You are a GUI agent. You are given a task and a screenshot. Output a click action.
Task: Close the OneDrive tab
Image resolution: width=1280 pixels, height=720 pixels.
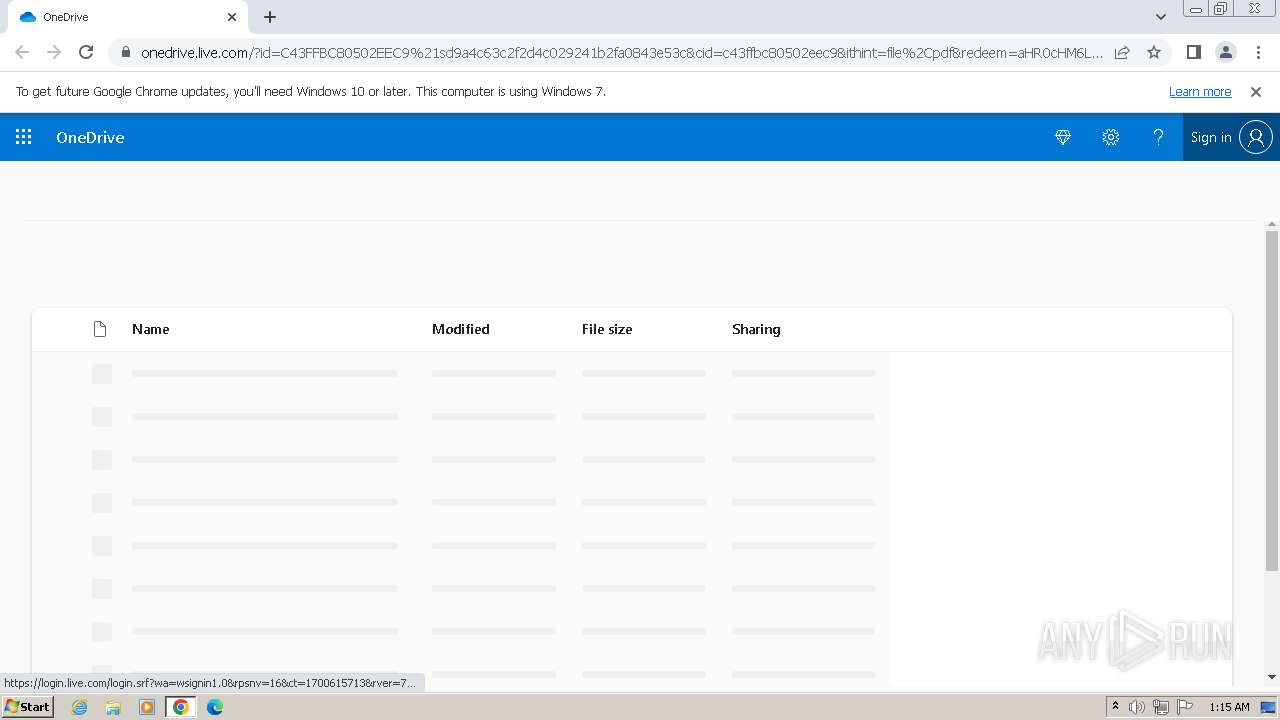(232, 17)
